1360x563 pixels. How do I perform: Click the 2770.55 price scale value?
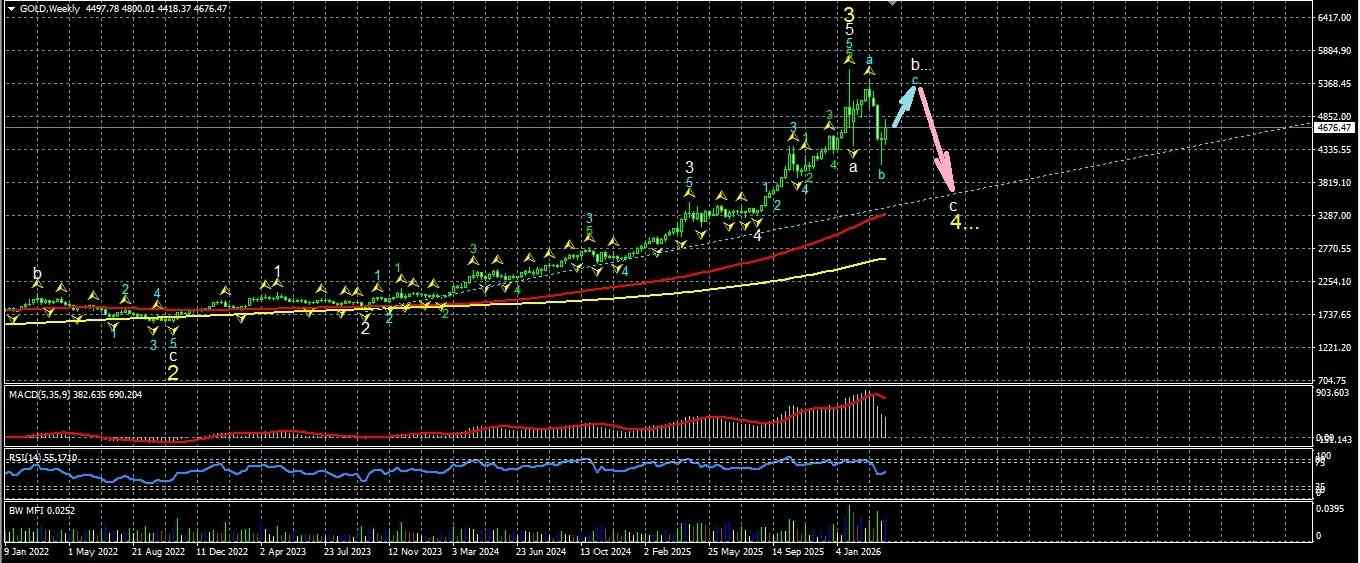1334,249
